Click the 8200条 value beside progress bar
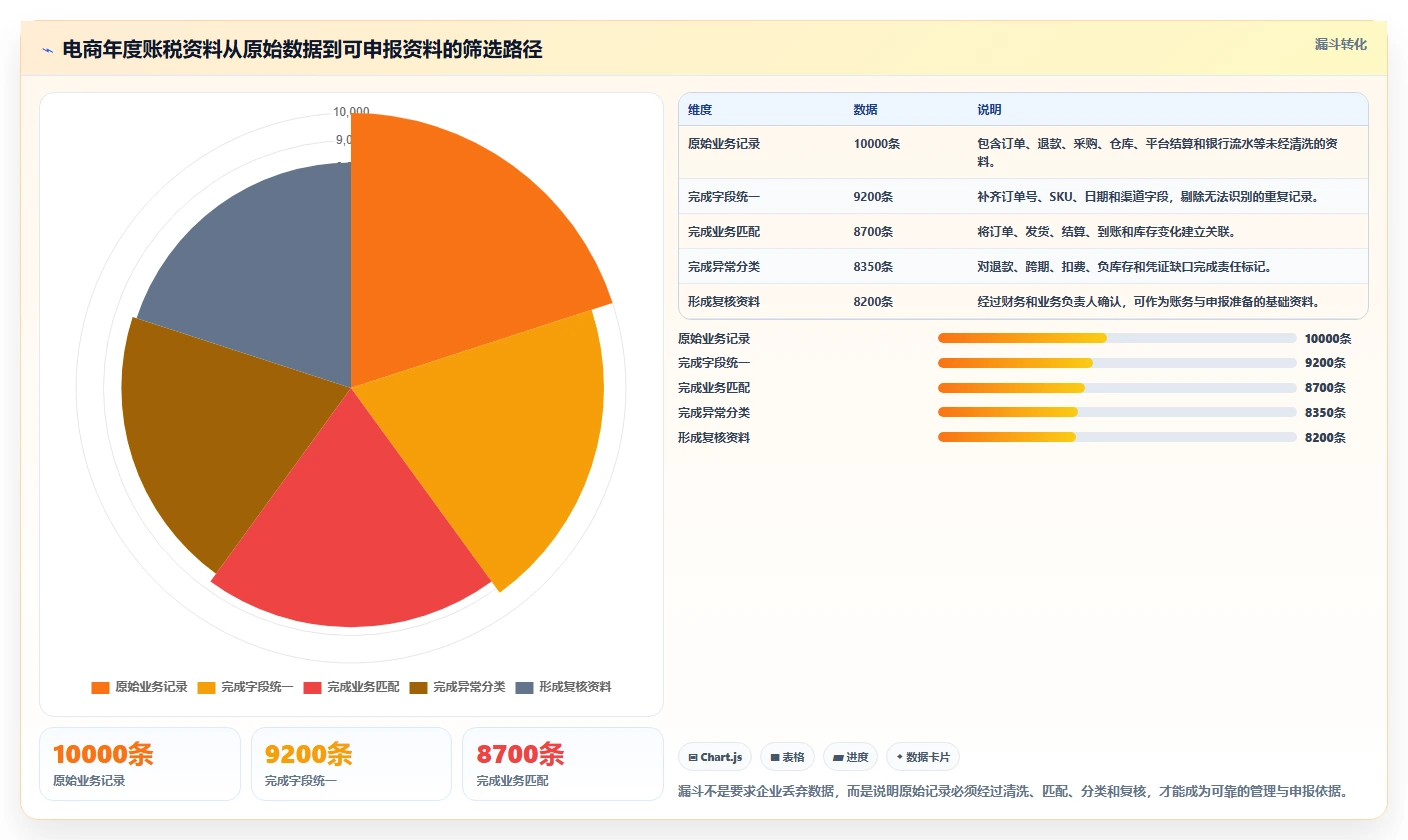 tap(1325, 438)
